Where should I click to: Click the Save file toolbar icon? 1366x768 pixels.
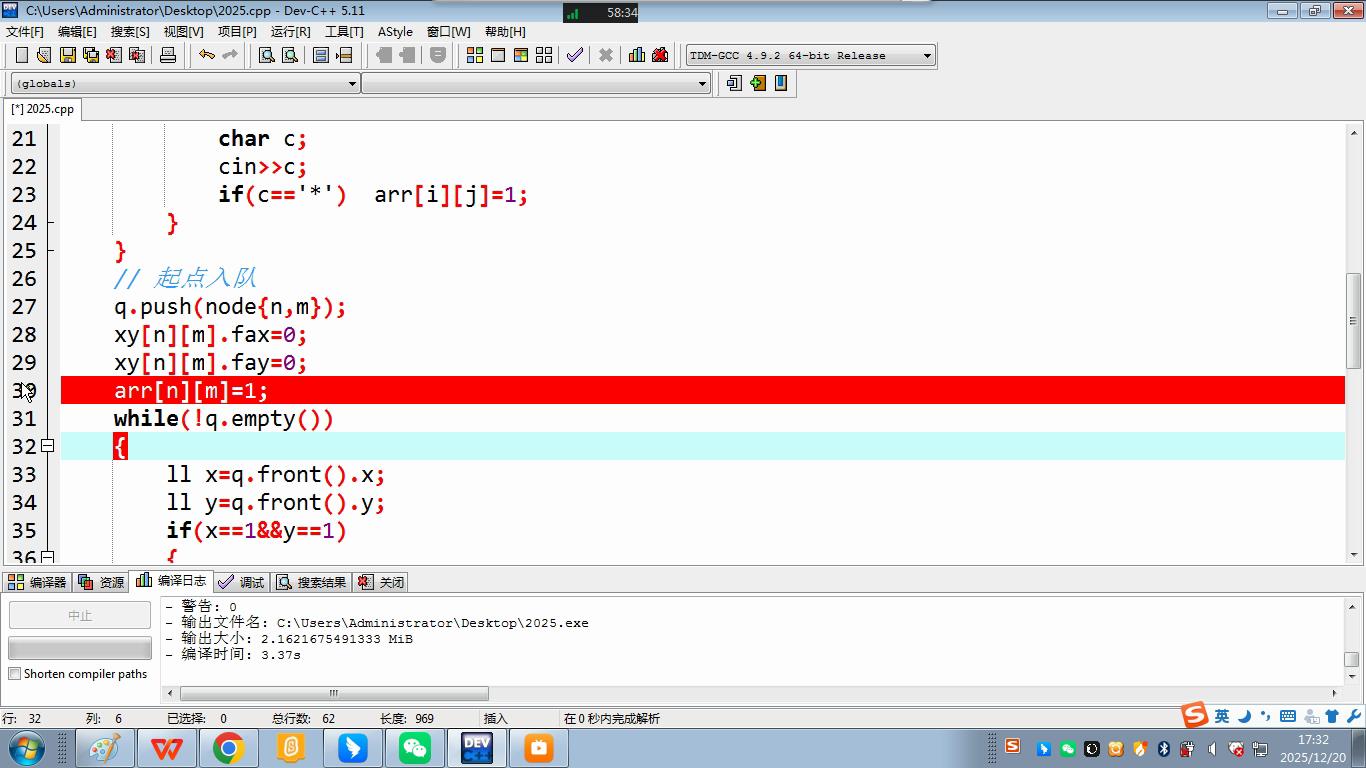[x=67, y=55]
